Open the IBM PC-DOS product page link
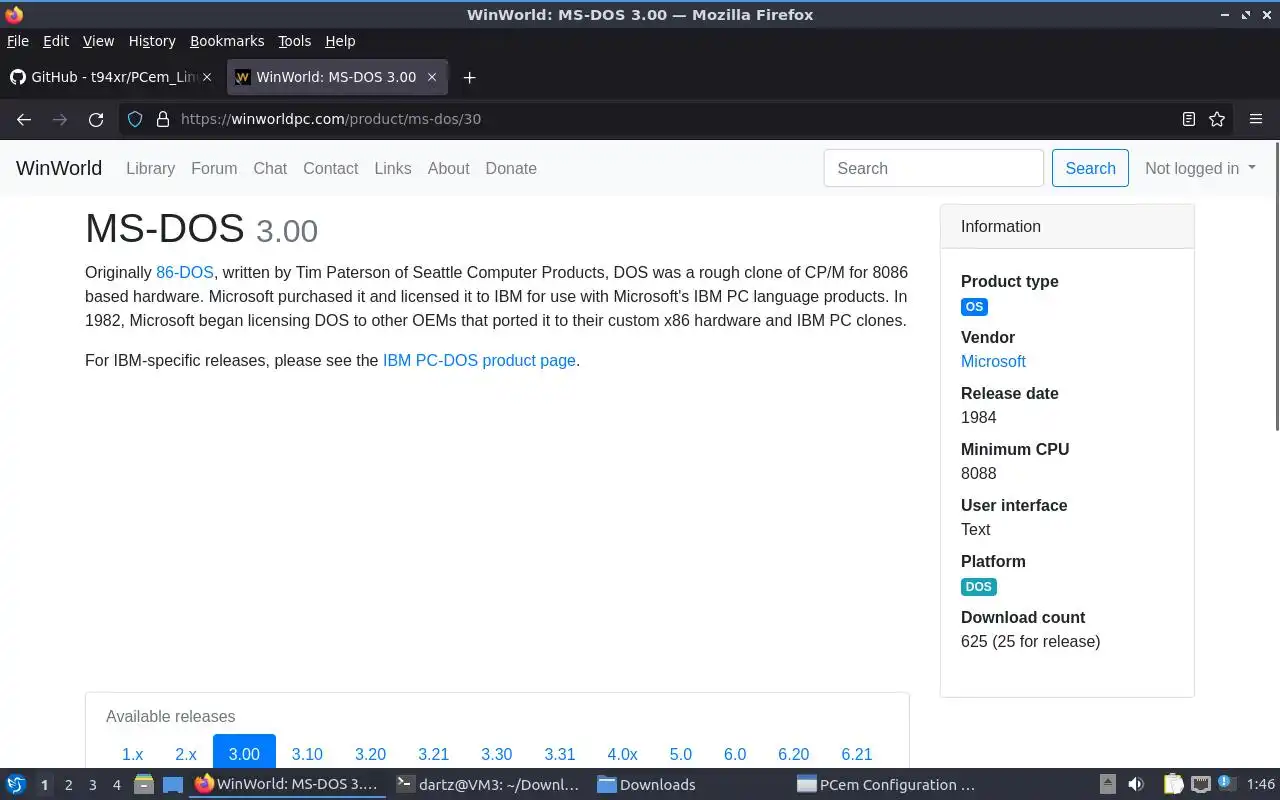Screen dimensions: 1280x800 [479, 360]
